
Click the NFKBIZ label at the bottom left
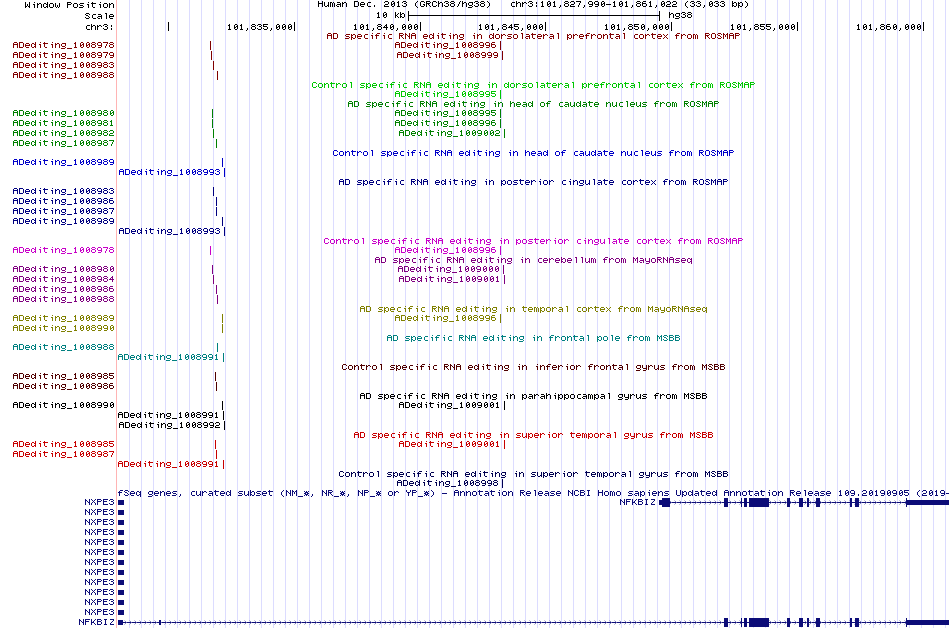point(96,622)
